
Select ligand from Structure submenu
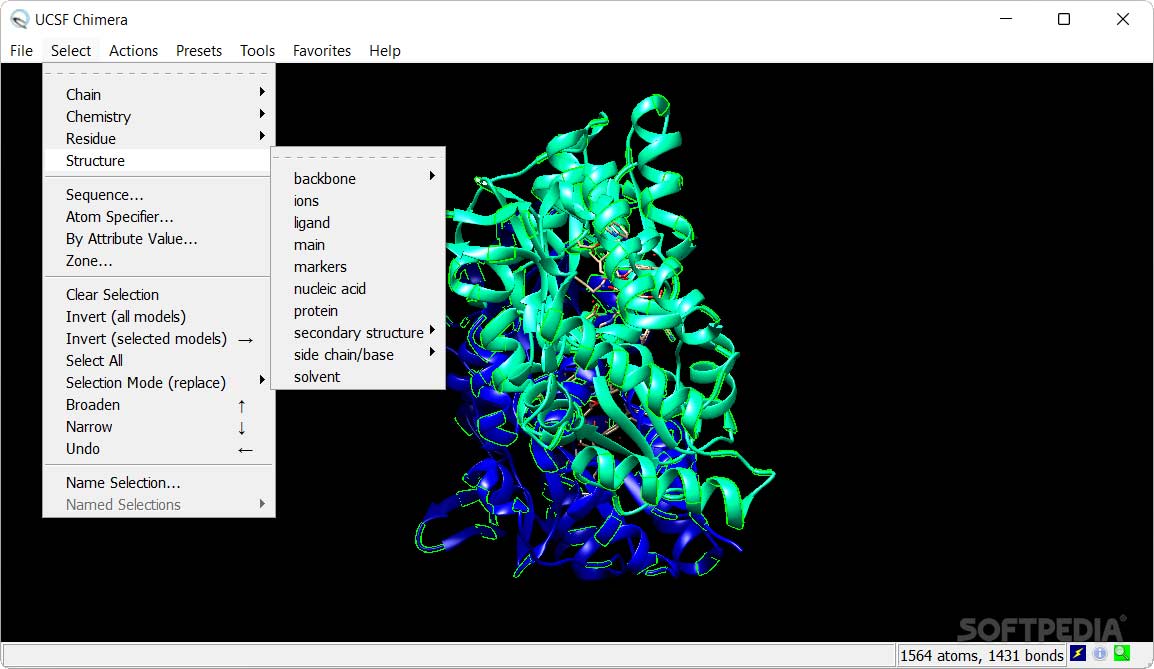pos(358,222)
